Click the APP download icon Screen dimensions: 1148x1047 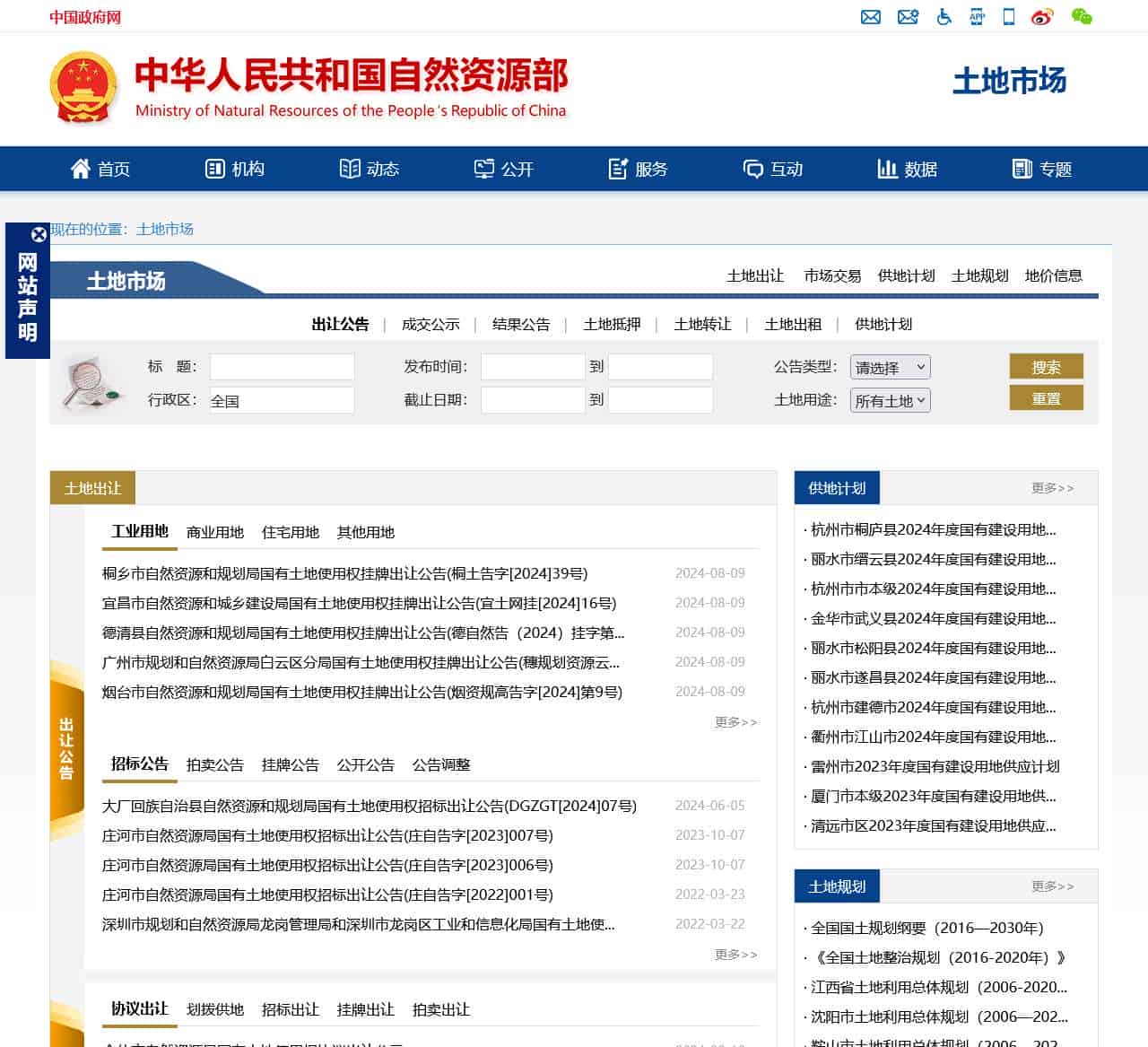[x=977, y=17]
